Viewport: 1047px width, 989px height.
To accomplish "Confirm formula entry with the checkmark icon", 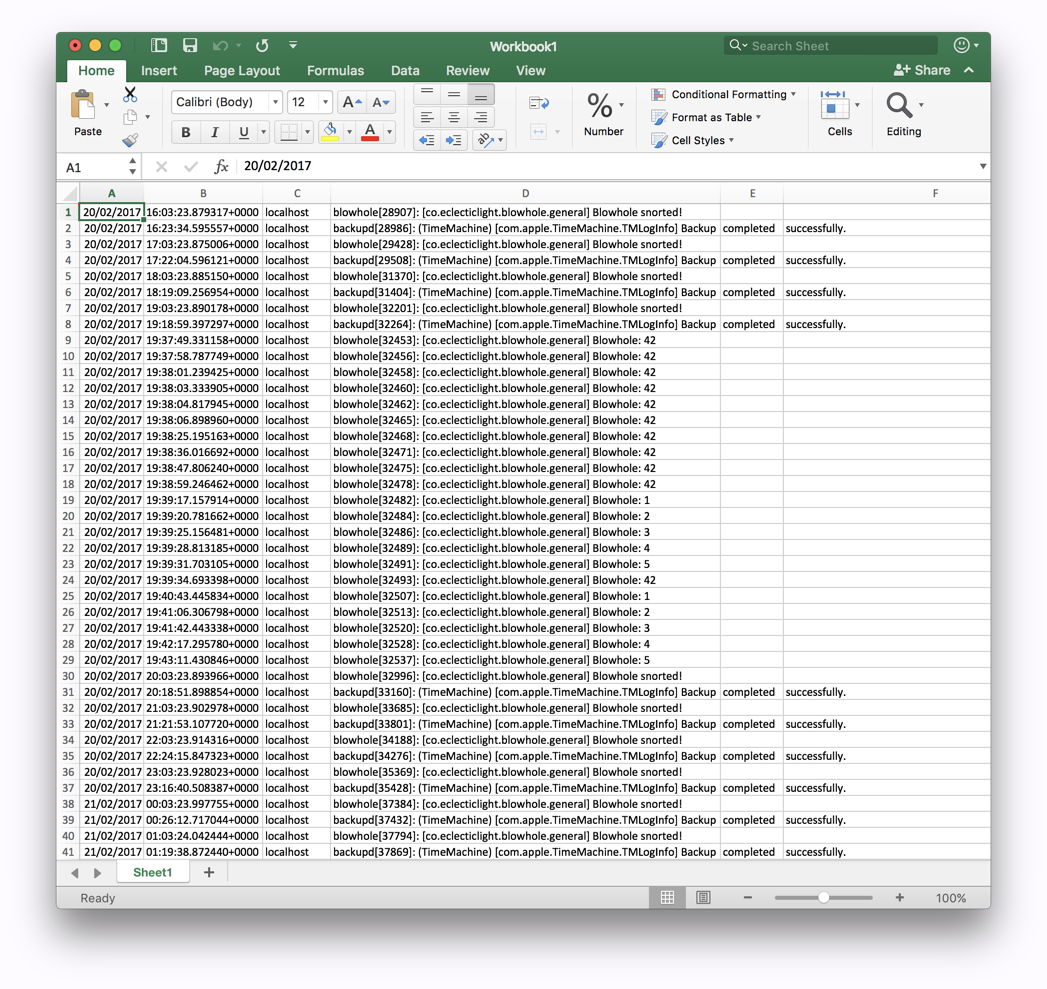I will click(x=191, y=166).
